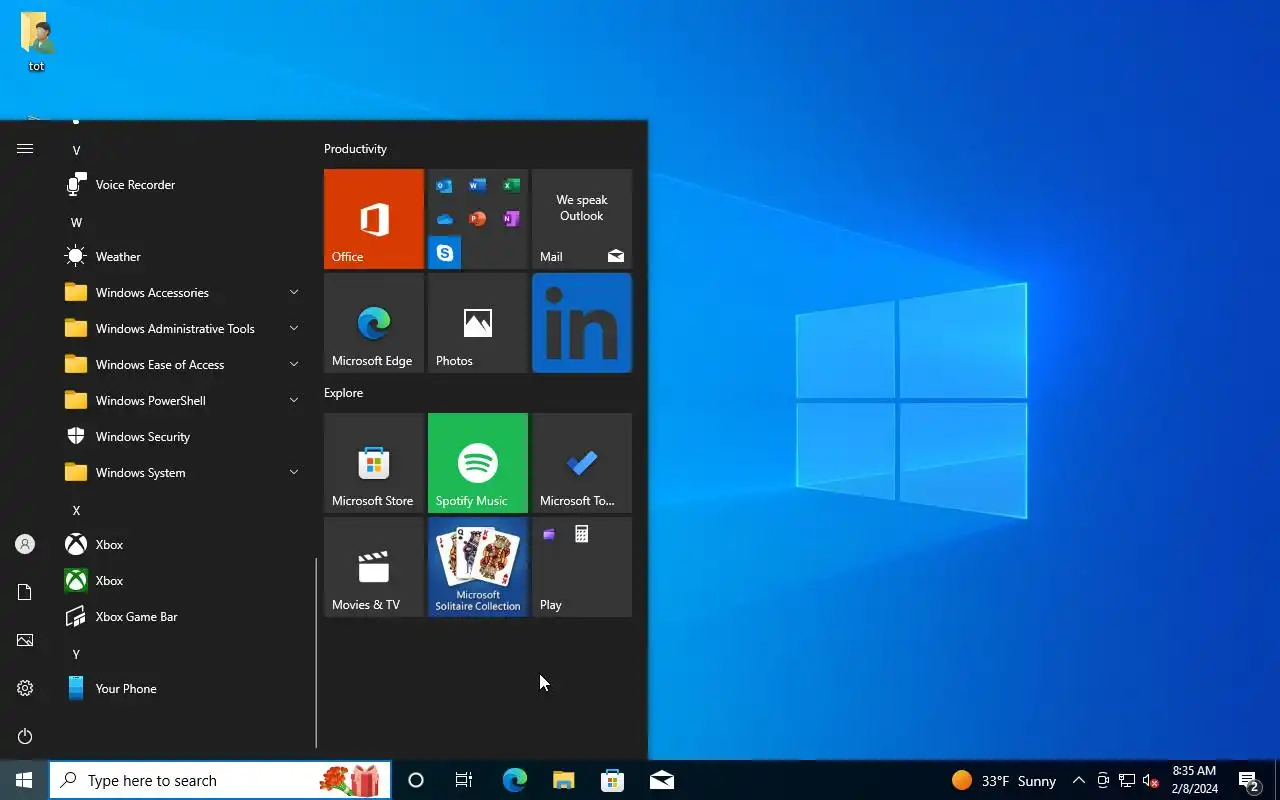Screen dimensions: 1280x800
Task: Jump to letter X in app list
Action: coord(76,511)
